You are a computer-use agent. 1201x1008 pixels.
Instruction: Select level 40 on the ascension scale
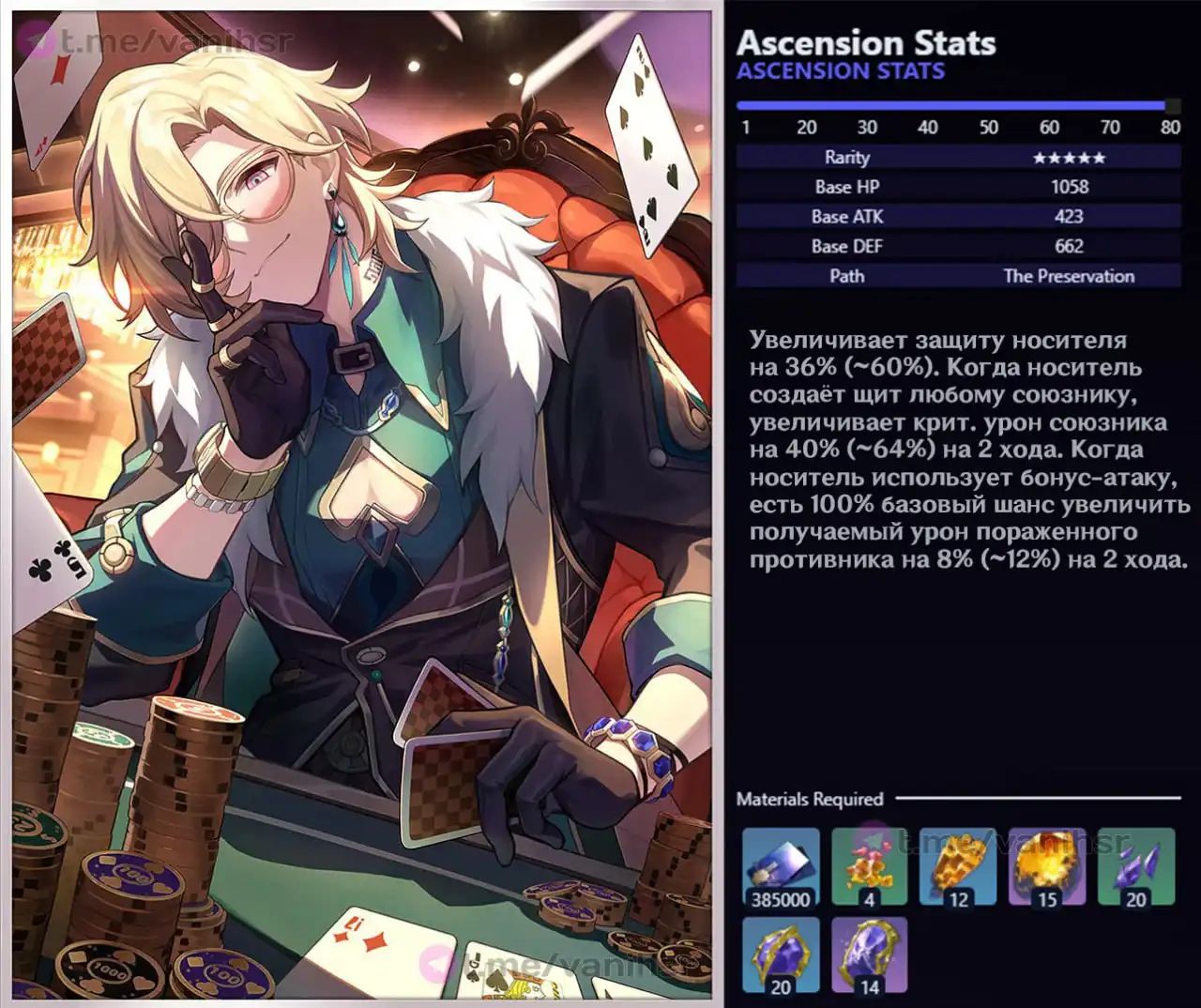(x=928, y=128)
